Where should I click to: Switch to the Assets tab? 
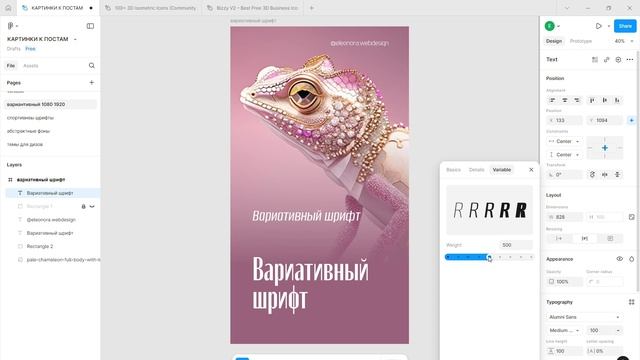(x=31, y=66)
